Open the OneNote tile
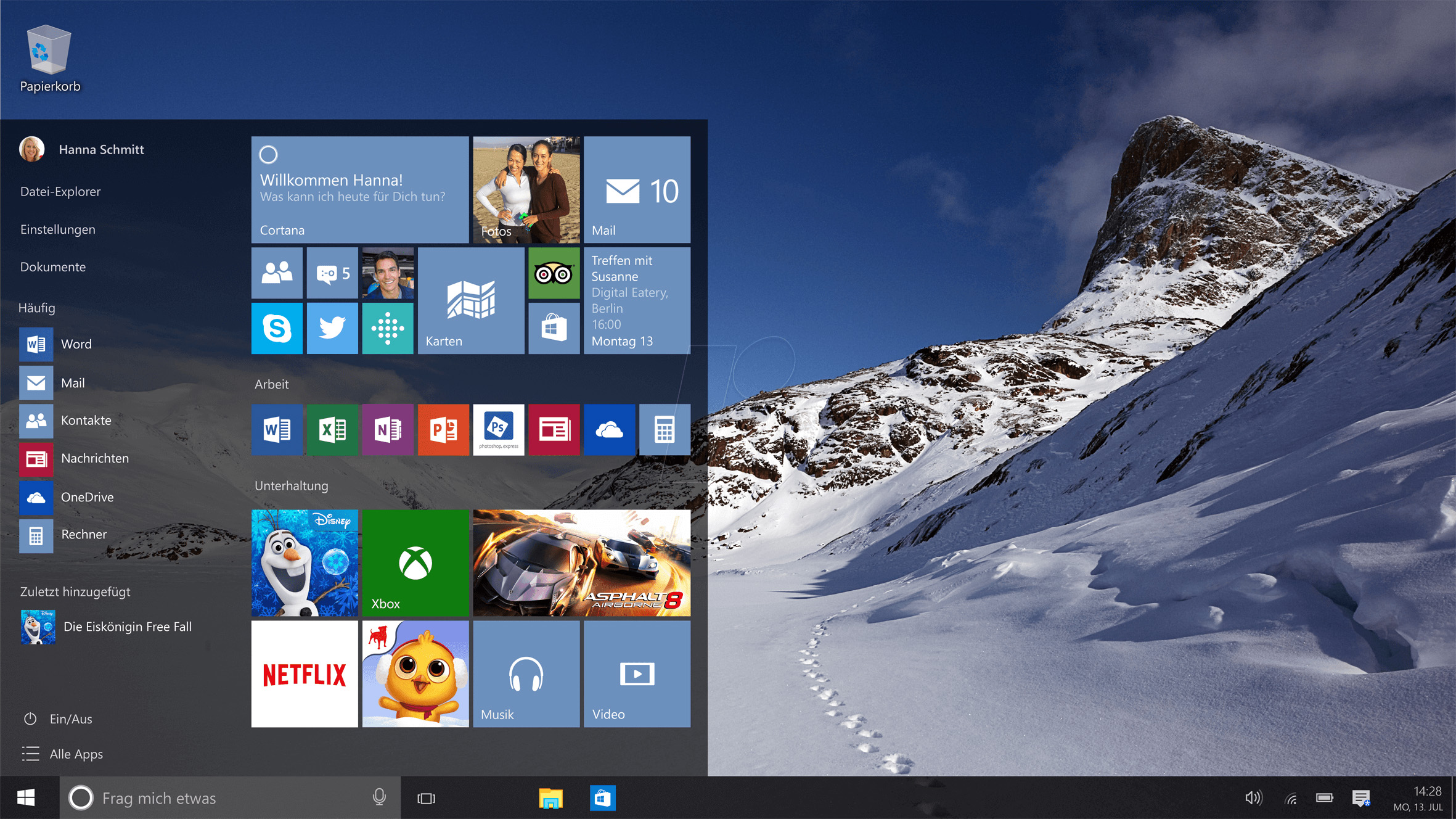The height and width of the screenshot is (819, 1456). pos(388,430)
